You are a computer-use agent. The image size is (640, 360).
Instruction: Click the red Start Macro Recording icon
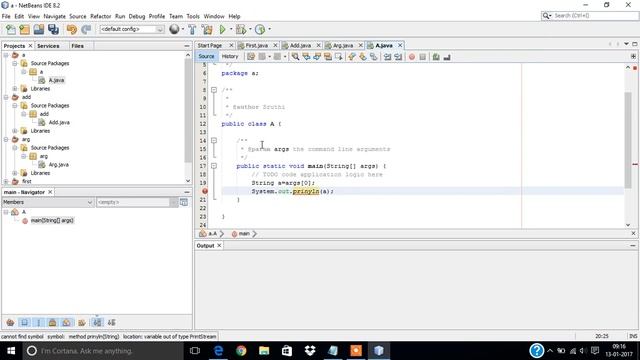pyautogui.click(x=412, y=57)
